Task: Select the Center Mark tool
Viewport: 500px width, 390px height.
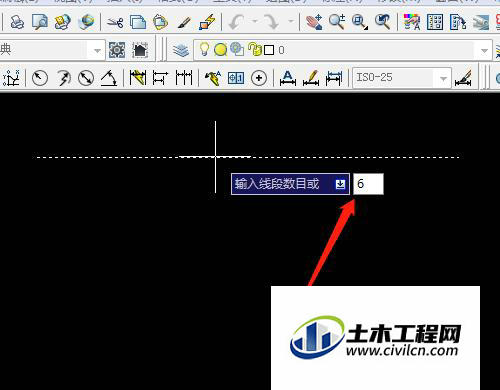Action: coord(259,79)
